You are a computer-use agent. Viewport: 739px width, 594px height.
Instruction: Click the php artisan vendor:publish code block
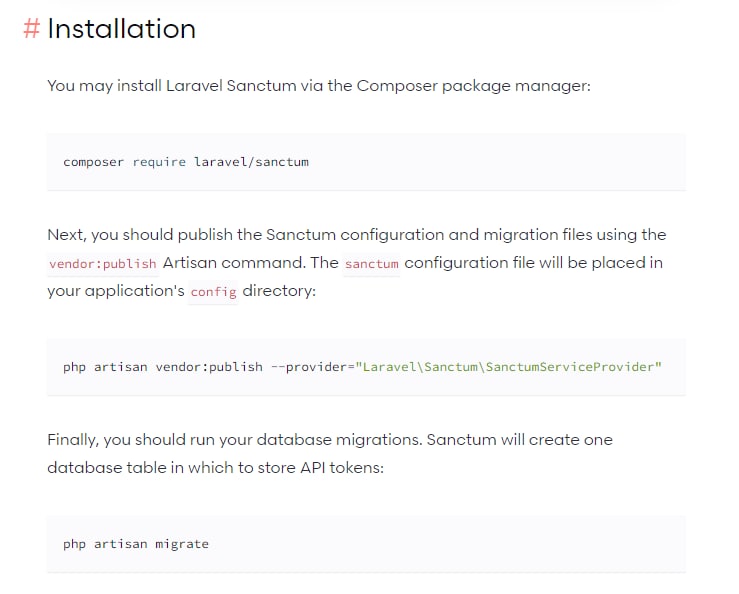pyautogui.click(x=366, y=367)
